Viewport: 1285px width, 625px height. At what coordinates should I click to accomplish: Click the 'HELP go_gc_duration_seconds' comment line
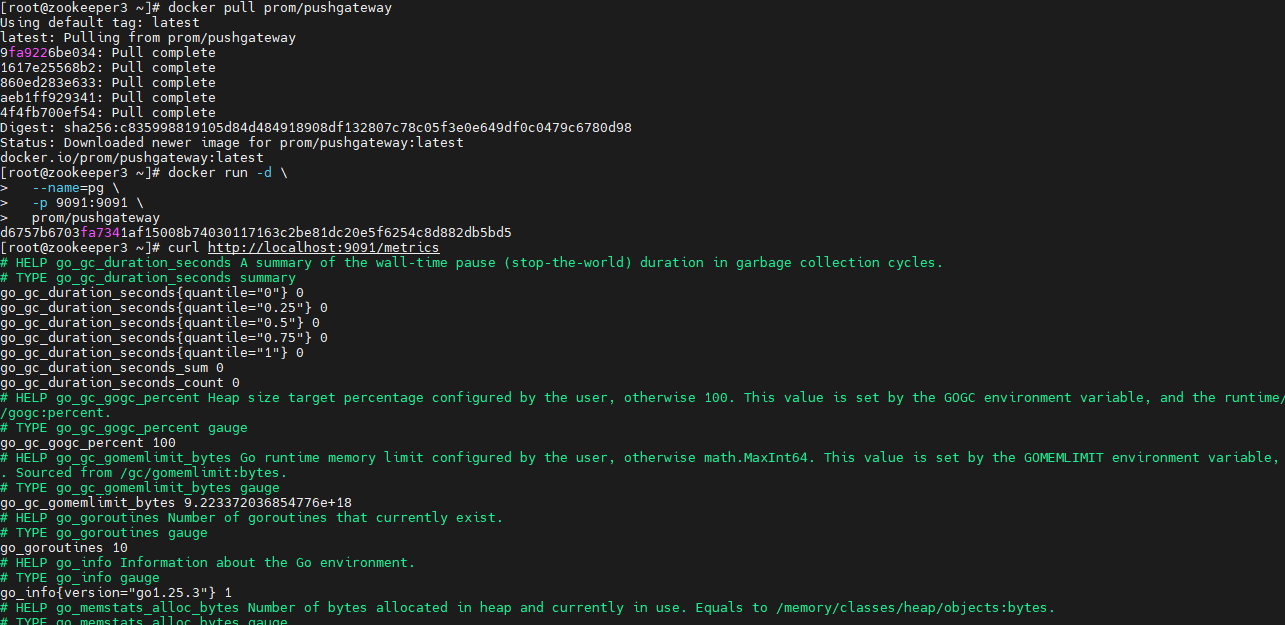471,263
